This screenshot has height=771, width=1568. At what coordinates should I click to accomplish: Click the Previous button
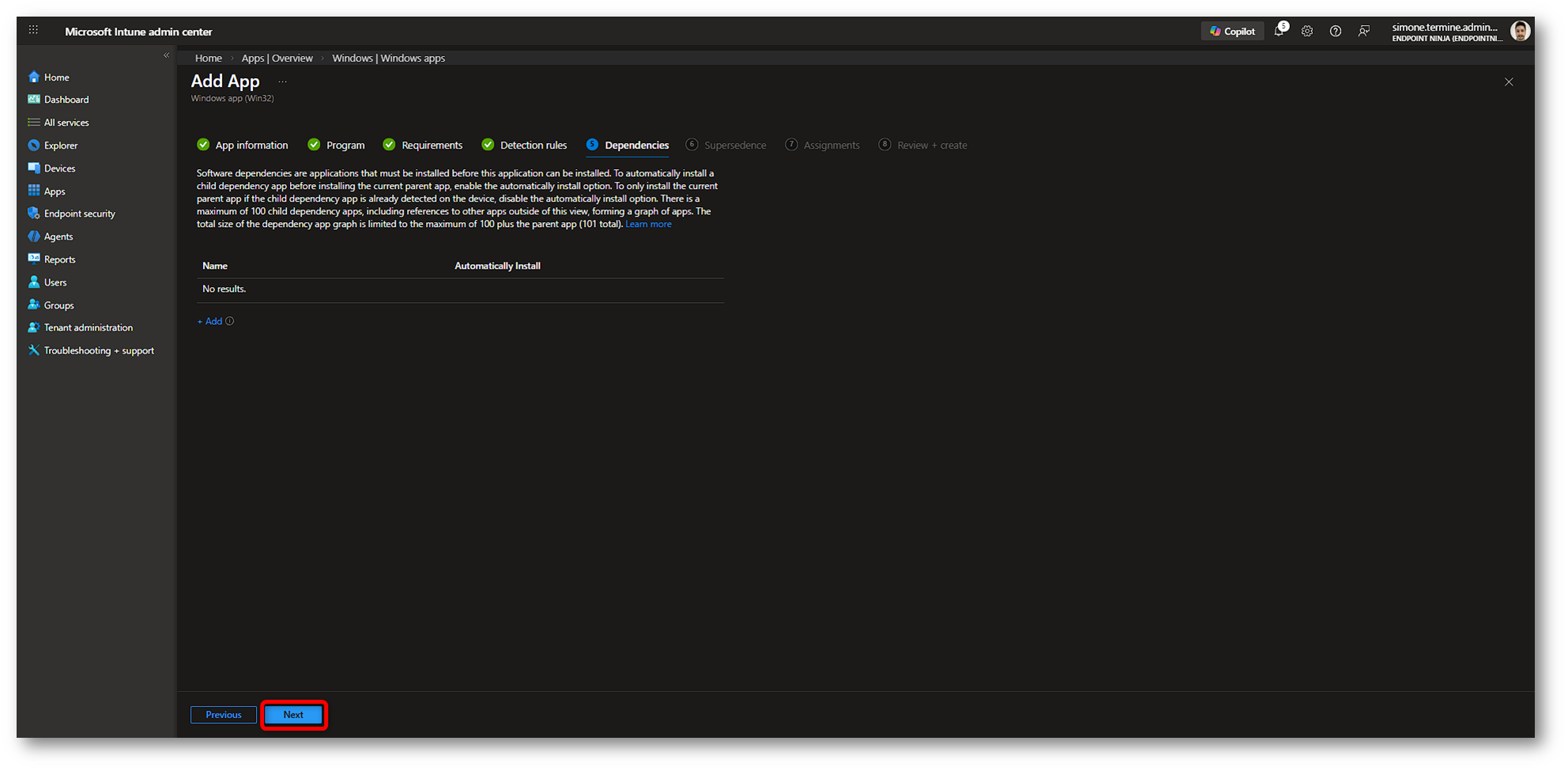(x=224, y=715)
